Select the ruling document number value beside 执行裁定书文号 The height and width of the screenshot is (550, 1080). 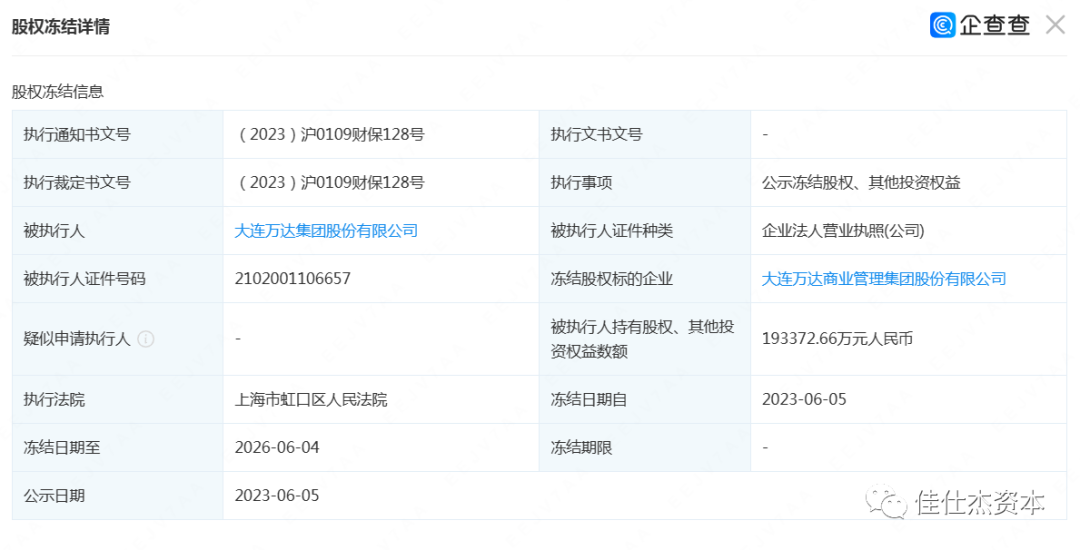tap(330, 182)
